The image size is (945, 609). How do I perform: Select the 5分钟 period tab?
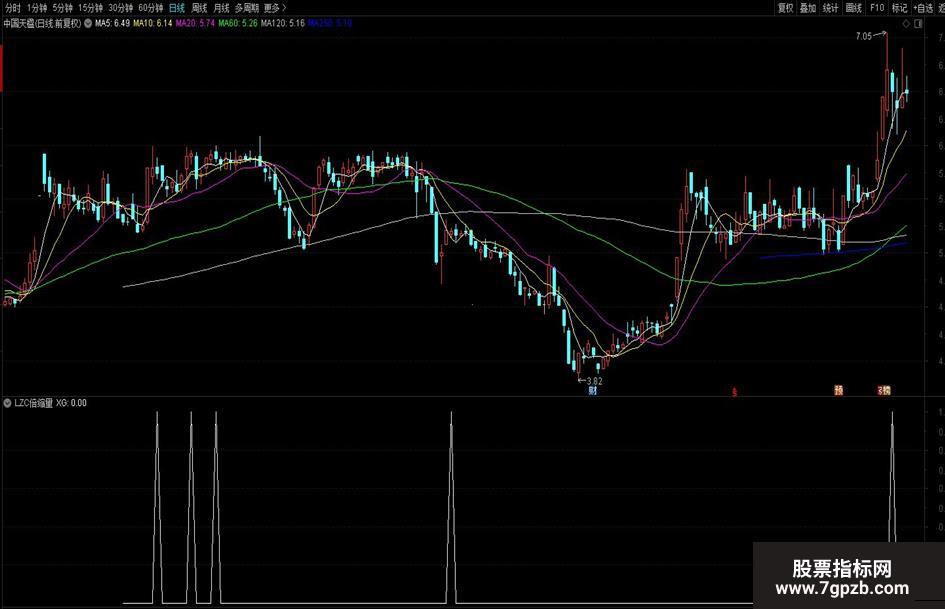click(62, 8)
